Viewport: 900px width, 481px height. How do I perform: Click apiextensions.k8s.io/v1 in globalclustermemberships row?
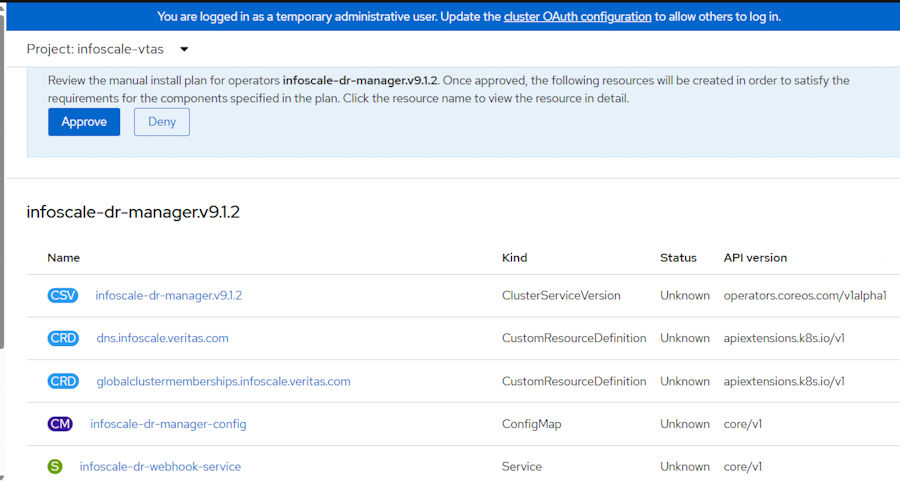[784, 381]
